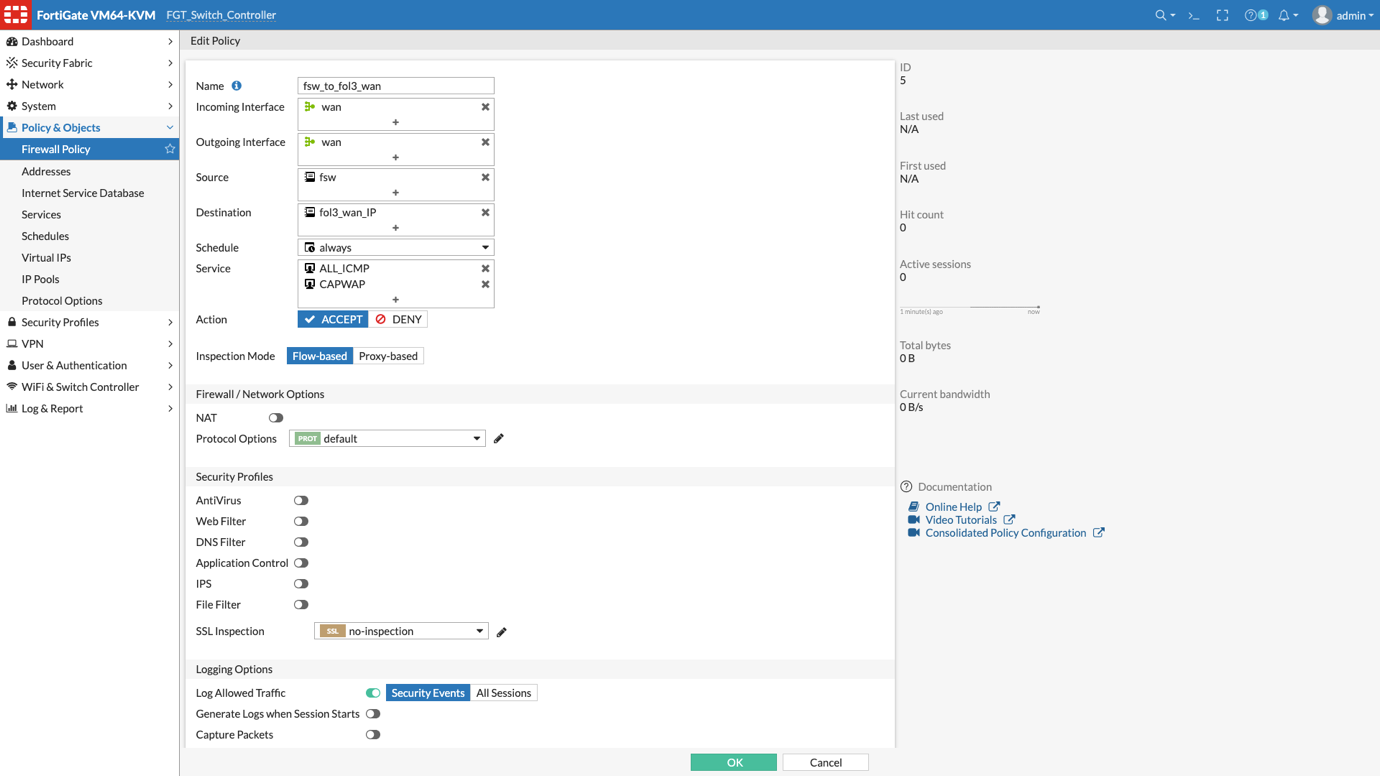Viewport: 1380px width, 776px height.
Task: Click the favorite star on Firewall Policy
Action: tap(170, 149)
